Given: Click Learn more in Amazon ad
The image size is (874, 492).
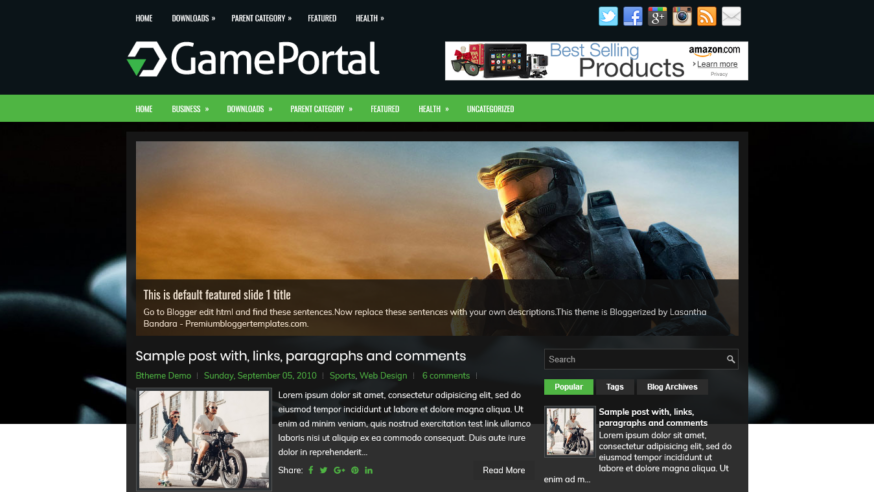Looking at the screenshot, I should (x=717, y=64).
